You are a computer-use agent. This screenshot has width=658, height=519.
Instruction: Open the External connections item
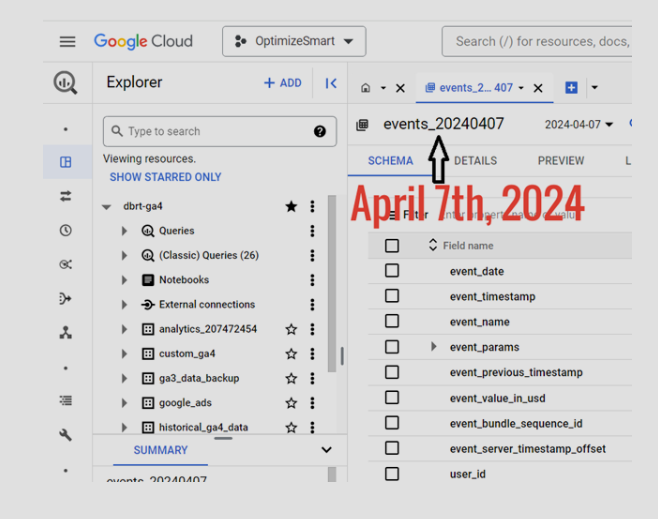click(206, 305)
